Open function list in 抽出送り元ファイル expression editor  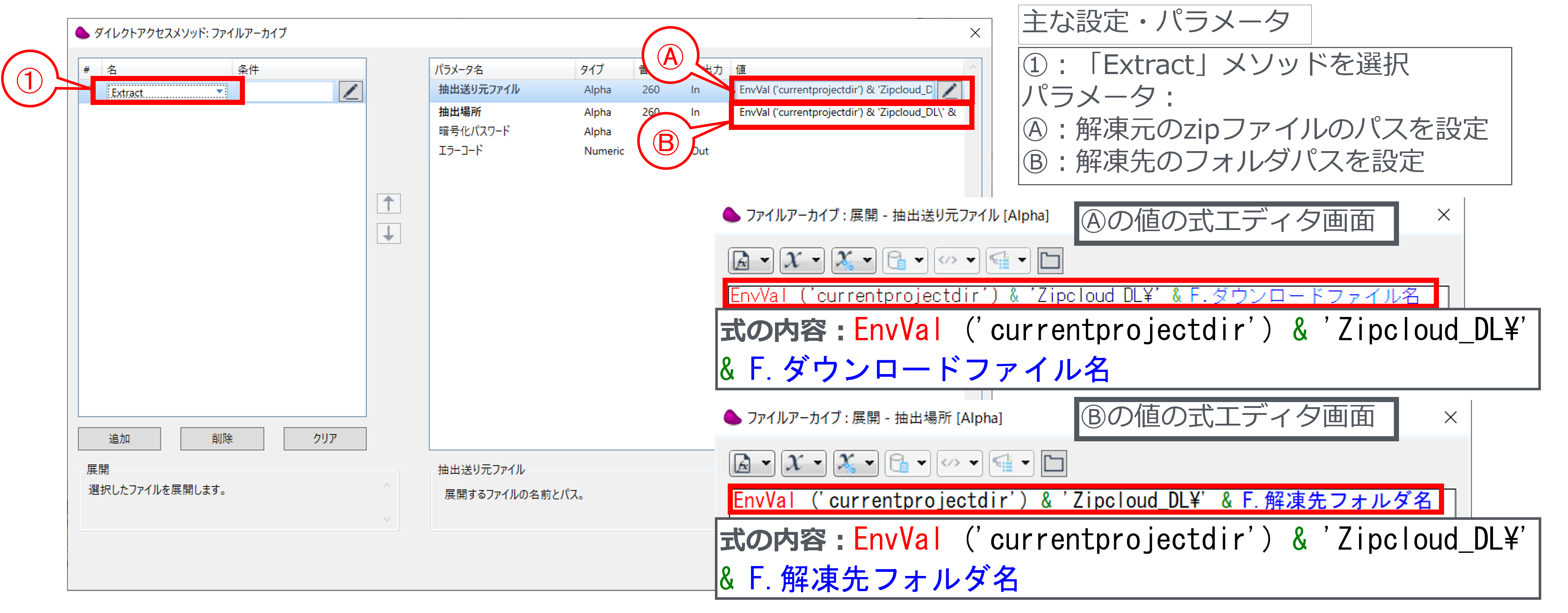(751, 261)
